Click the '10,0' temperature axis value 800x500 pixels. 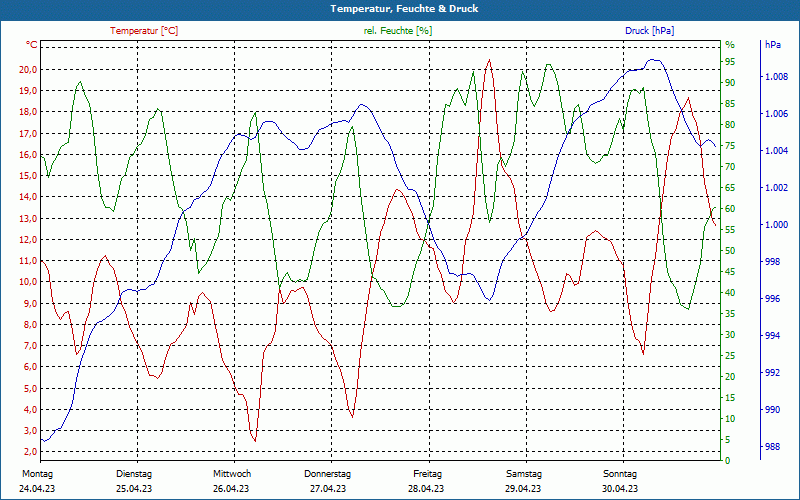point(28,282)
